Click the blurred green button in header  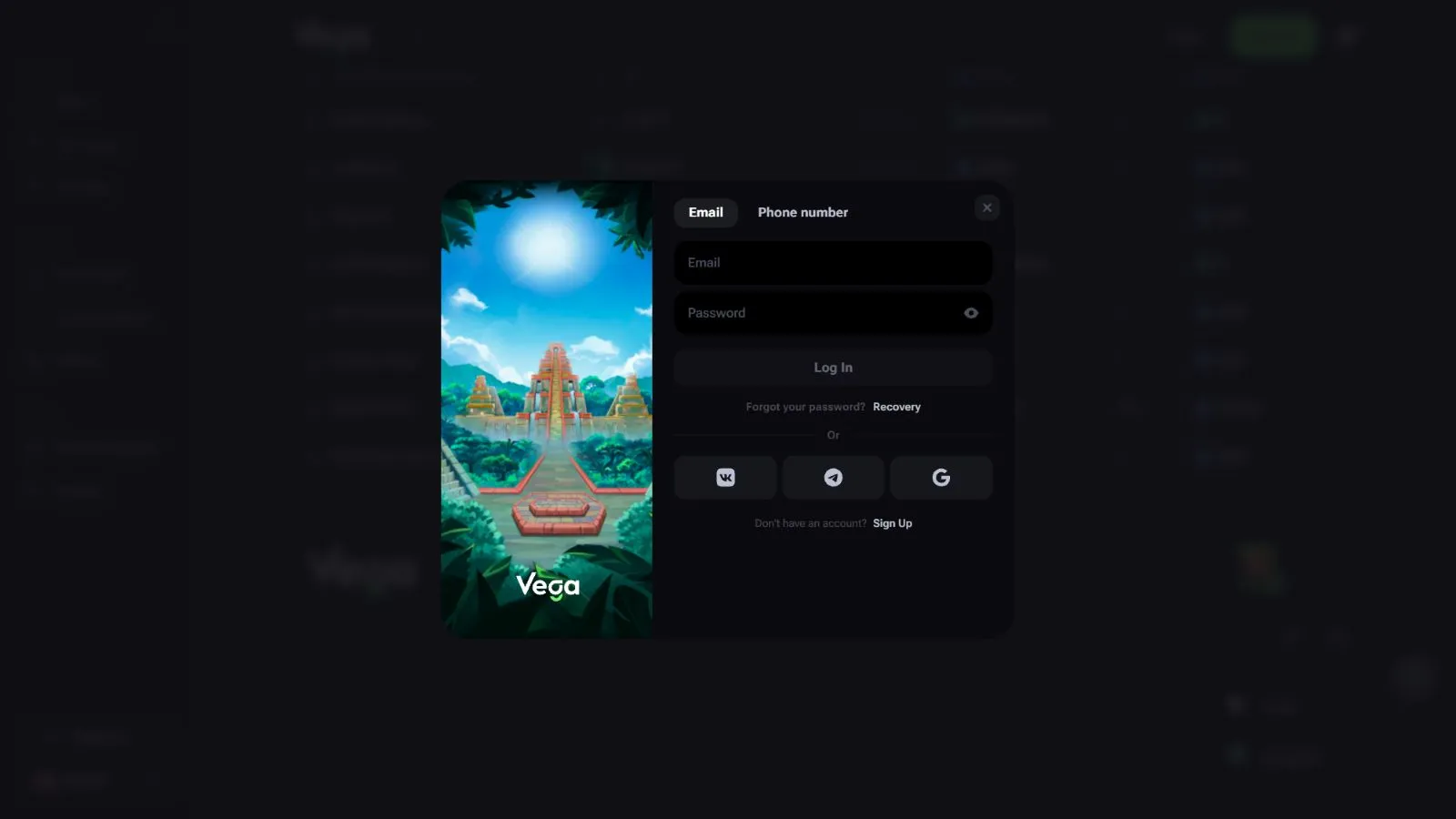1273,36
